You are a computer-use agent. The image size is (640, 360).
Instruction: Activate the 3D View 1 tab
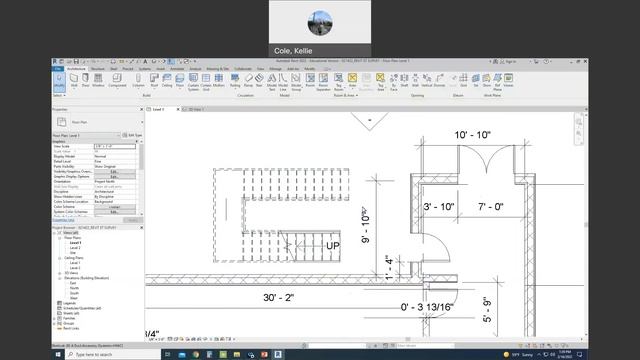(196, 109)
